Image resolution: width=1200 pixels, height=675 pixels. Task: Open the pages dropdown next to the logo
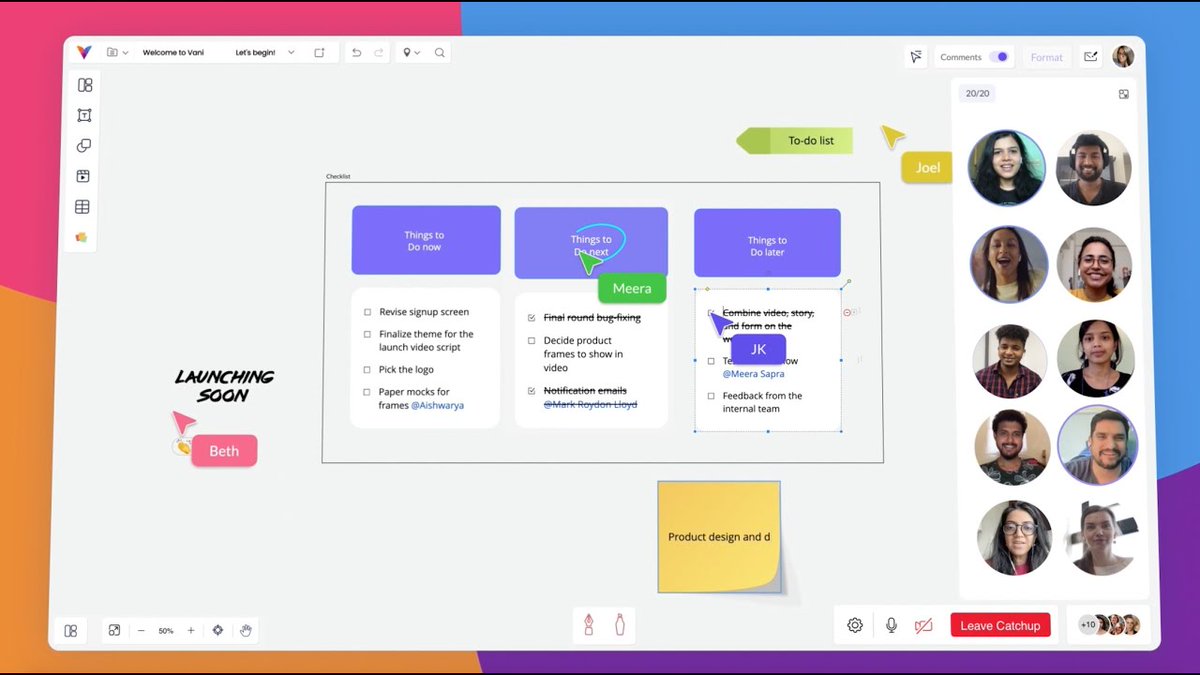117,52
